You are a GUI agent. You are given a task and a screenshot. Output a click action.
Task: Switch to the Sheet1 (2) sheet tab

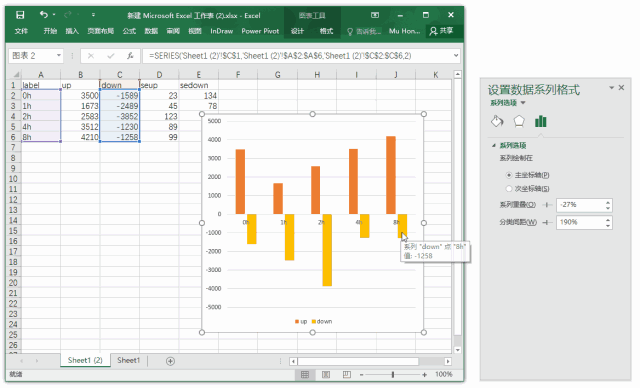(85, 360)
